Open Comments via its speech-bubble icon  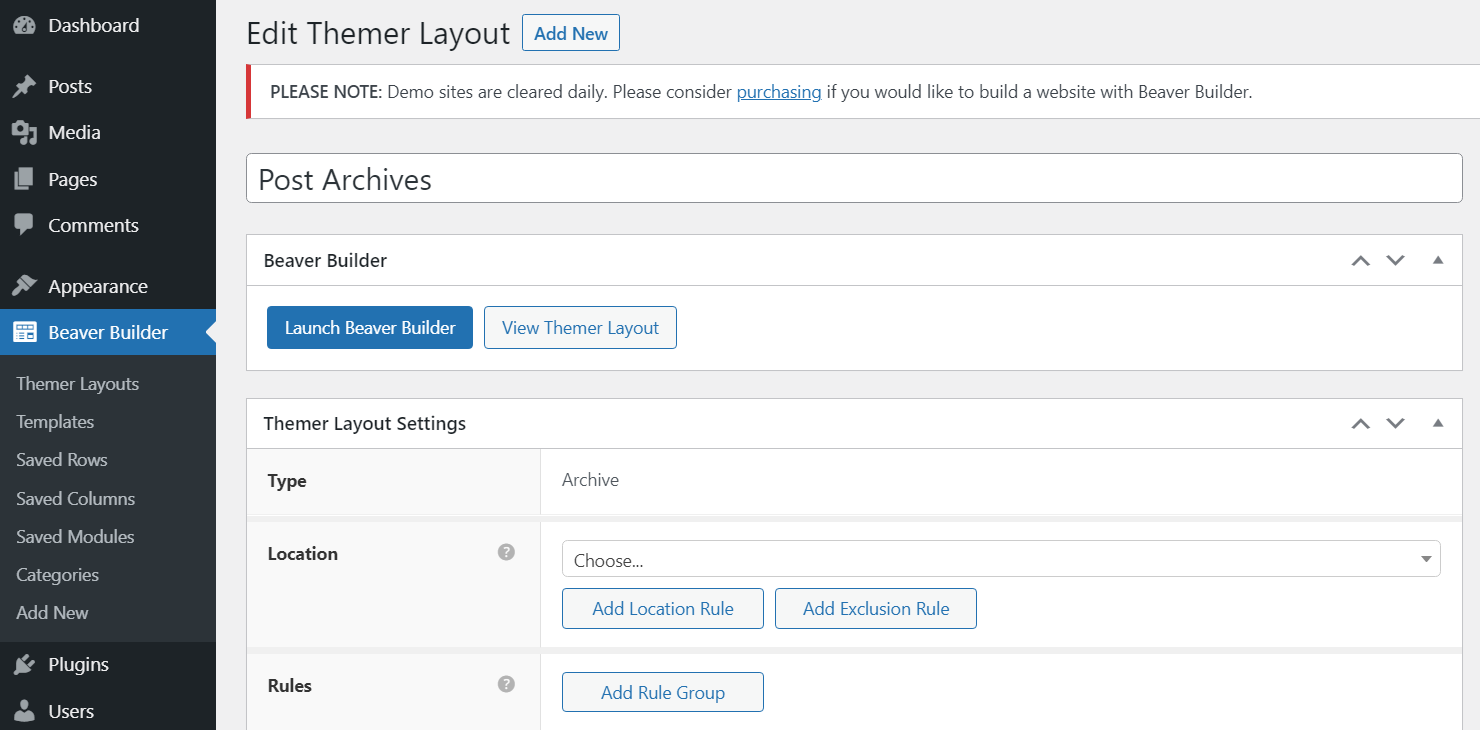(x=24, y=224)
